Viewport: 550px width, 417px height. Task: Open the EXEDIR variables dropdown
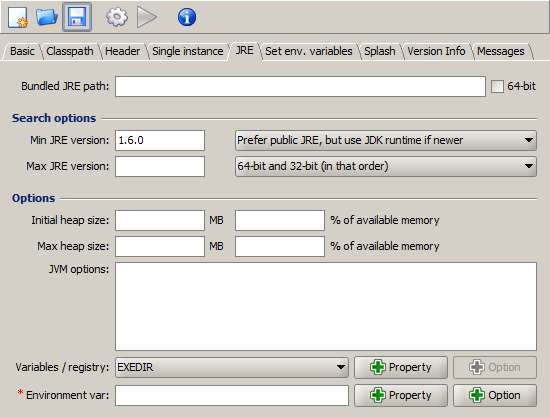232,367
